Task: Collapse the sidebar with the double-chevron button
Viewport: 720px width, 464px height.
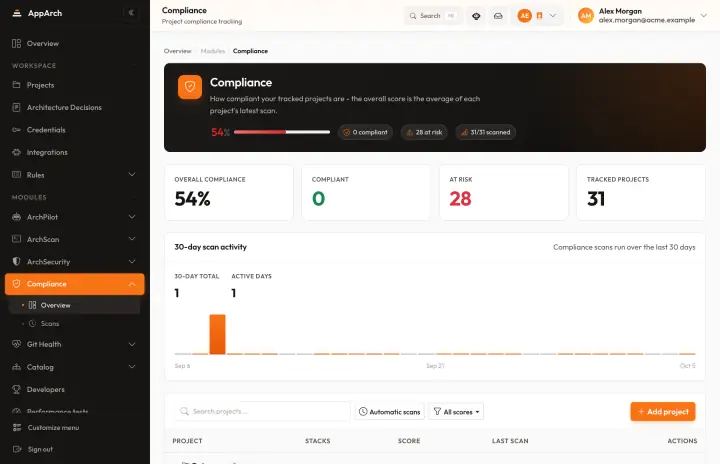Action: click(131, 13)
